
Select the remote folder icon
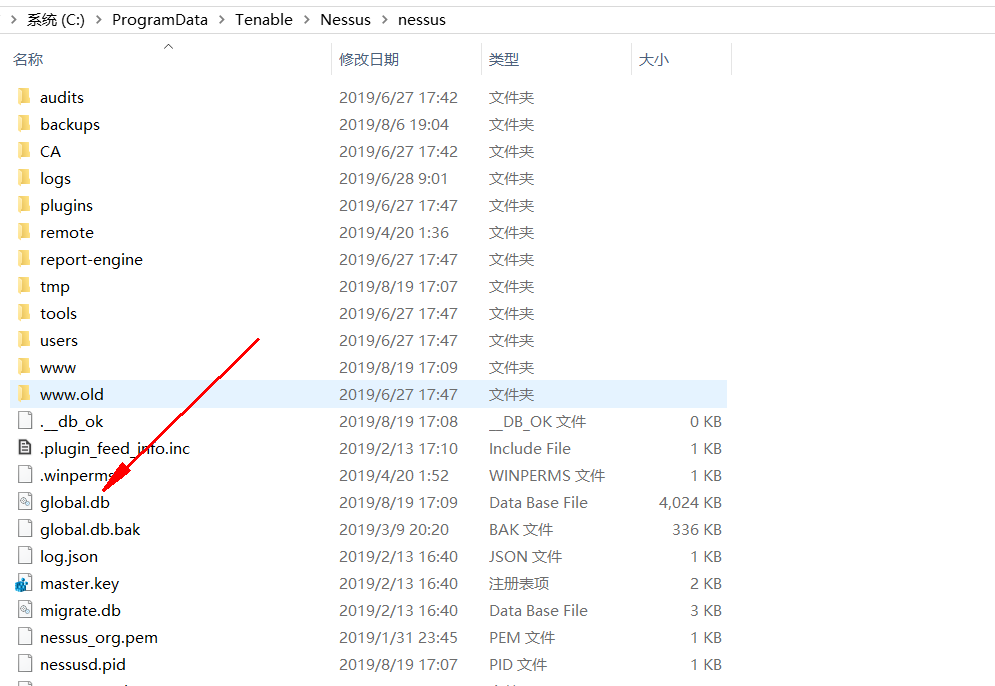24,232
